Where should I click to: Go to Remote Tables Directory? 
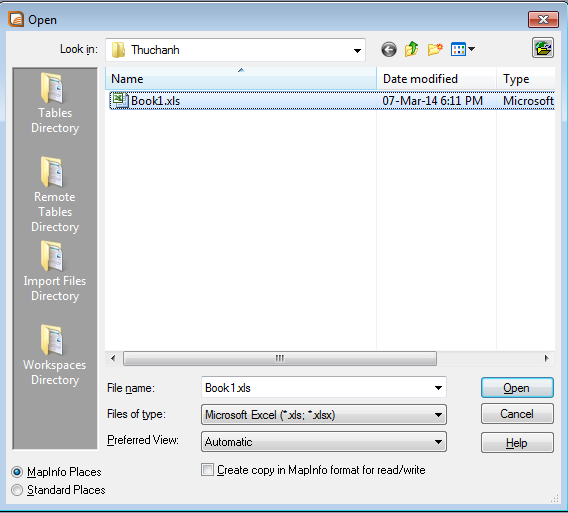coord(55,195)
